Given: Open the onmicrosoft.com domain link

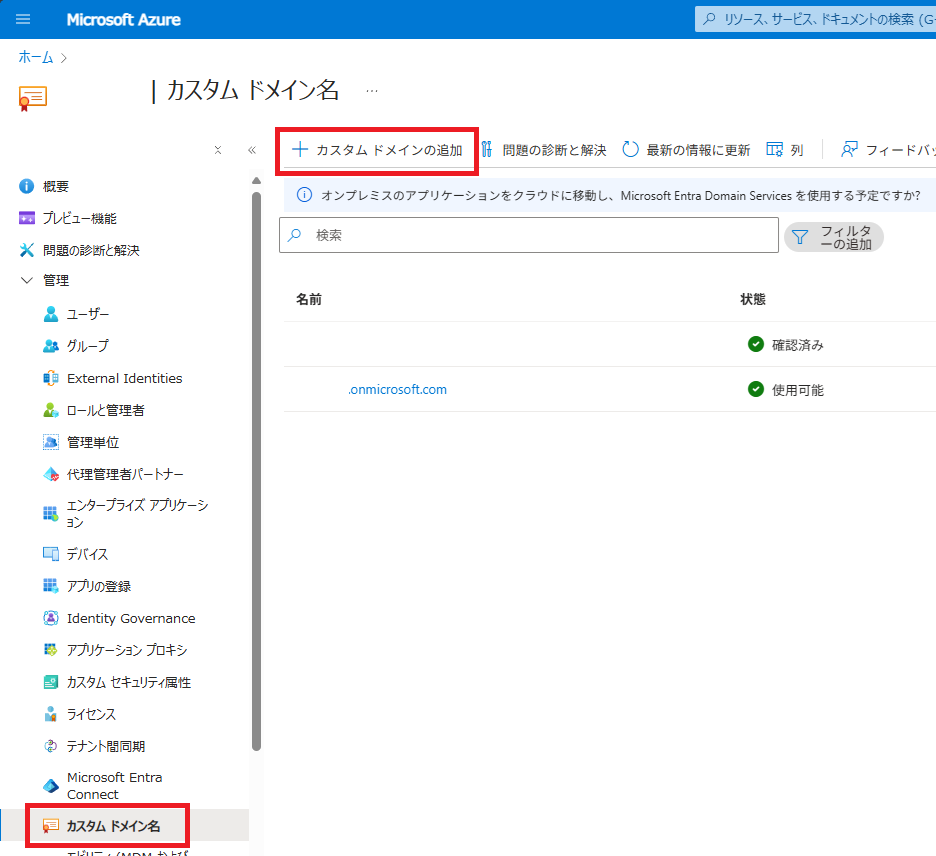Looking at the screenshot, I should pyautogui.click(x=398, y=389).
